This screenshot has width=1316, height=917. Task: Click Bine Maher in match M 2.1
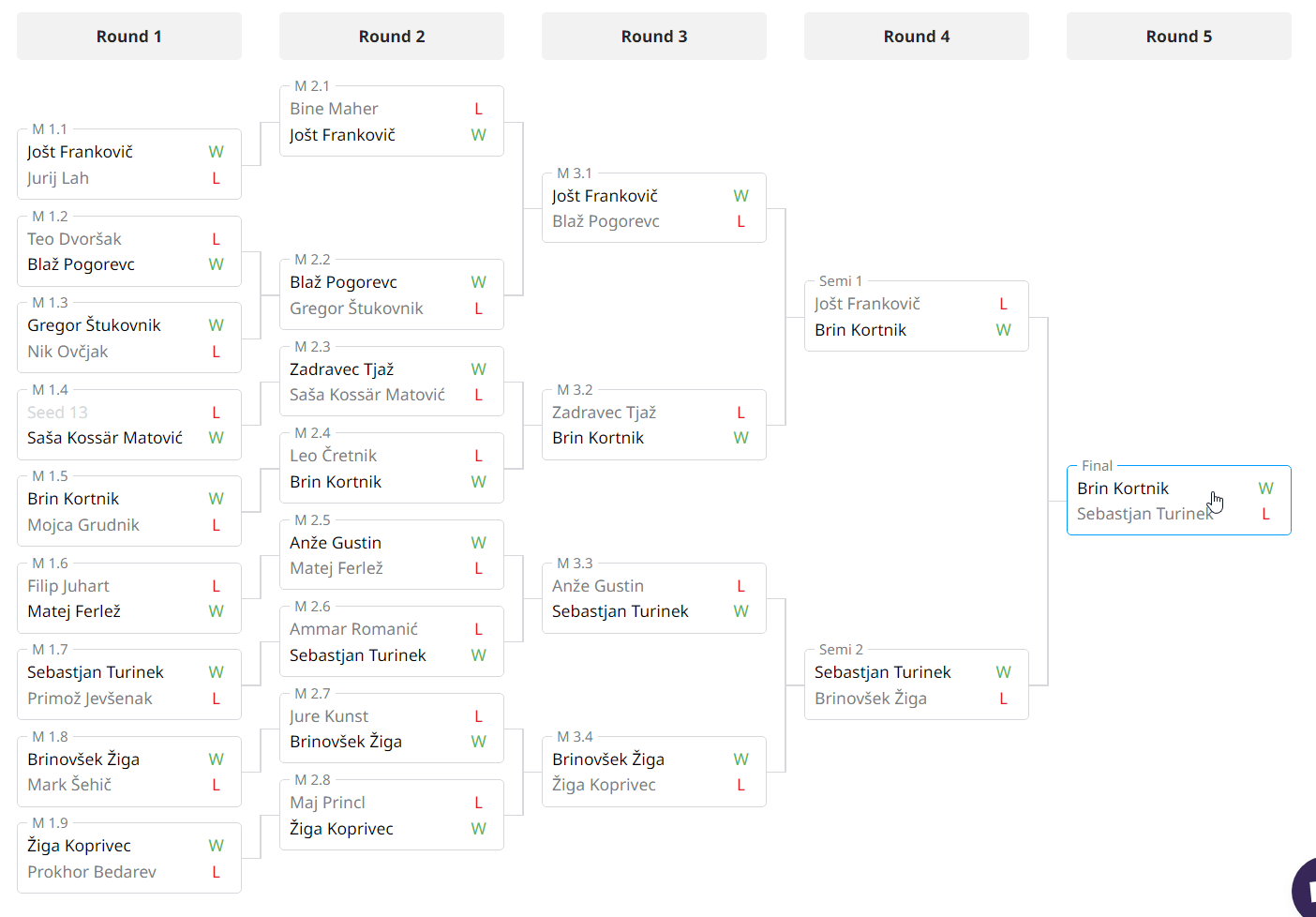click(334, 109)
